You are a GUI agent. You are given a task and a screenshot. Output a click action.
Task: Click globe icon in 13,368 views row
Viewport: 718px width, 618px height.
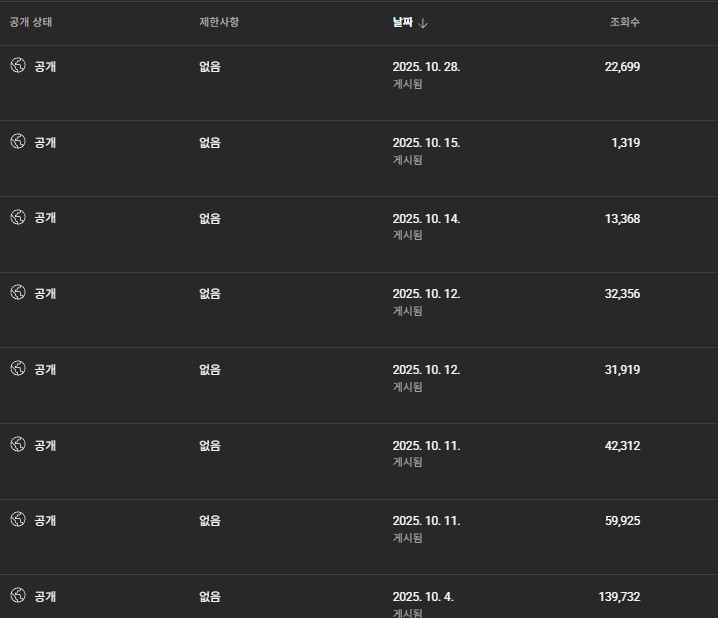tap(17, 217)
